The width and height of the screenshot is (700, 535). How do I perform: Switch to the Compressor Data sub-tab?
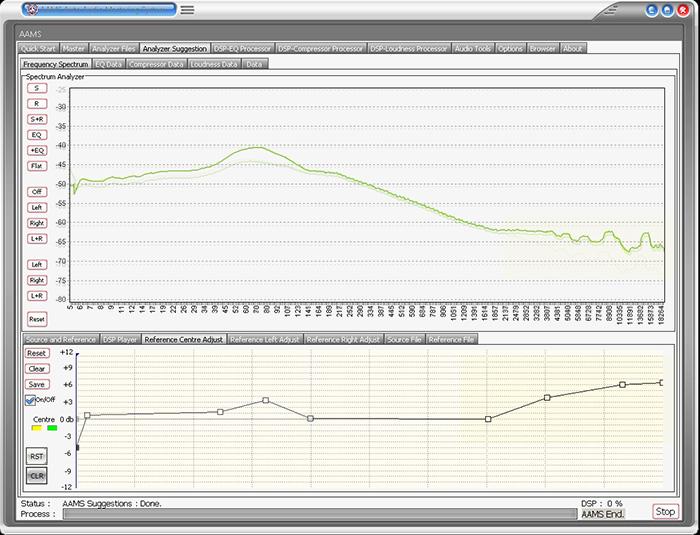(x=156, y=64)
